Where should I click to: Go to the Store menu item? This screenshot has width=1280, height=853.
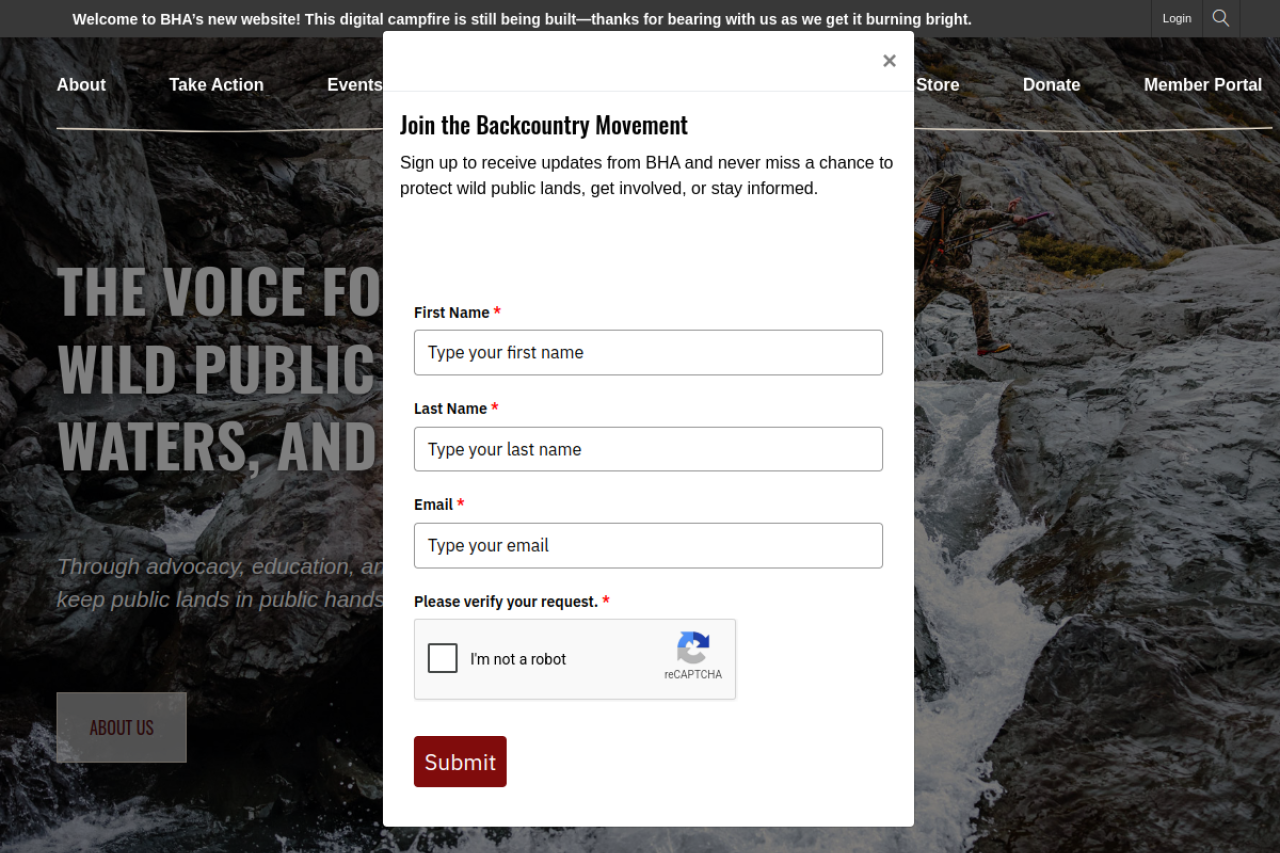pyautogui.click(x=938, y=85)
